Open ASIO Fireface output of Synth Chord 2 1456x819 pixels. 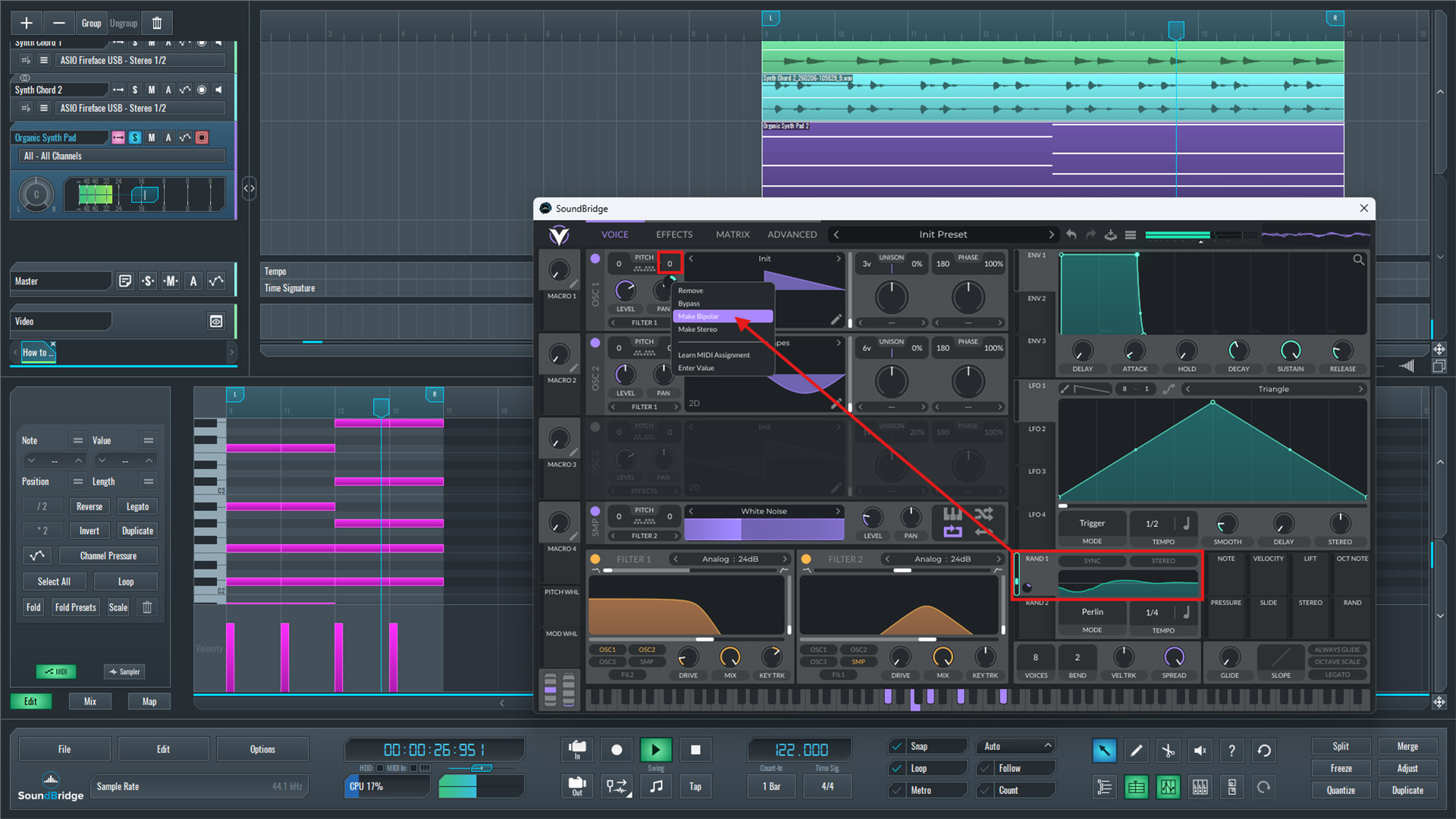(140, 108)
